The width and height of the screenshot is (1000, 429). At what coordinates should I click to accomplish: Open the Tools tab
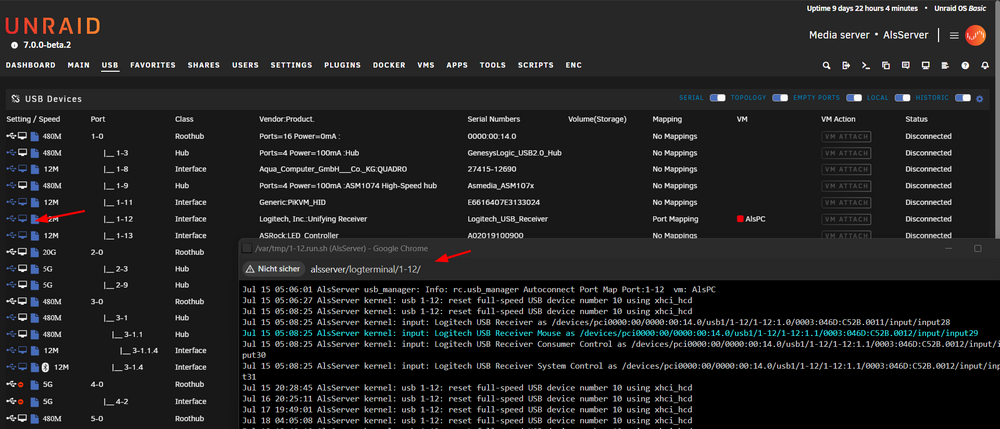click(493, 65)
